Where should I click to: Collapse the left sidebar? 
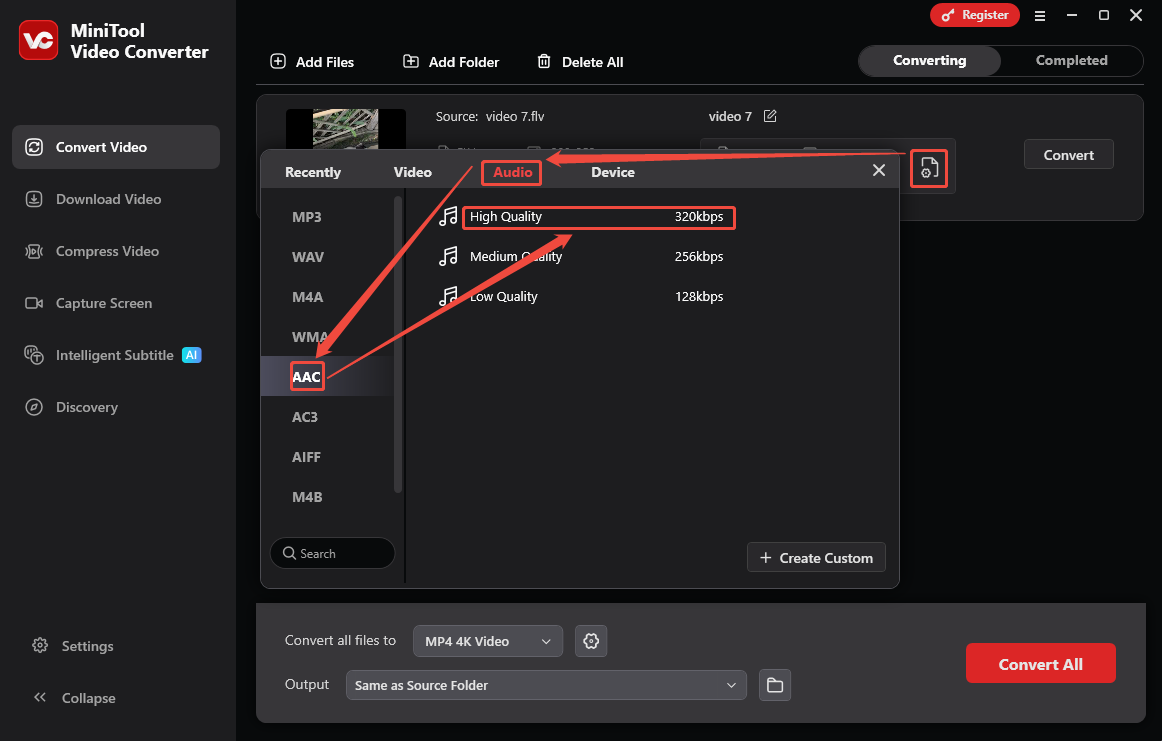(x=74, y=697)
